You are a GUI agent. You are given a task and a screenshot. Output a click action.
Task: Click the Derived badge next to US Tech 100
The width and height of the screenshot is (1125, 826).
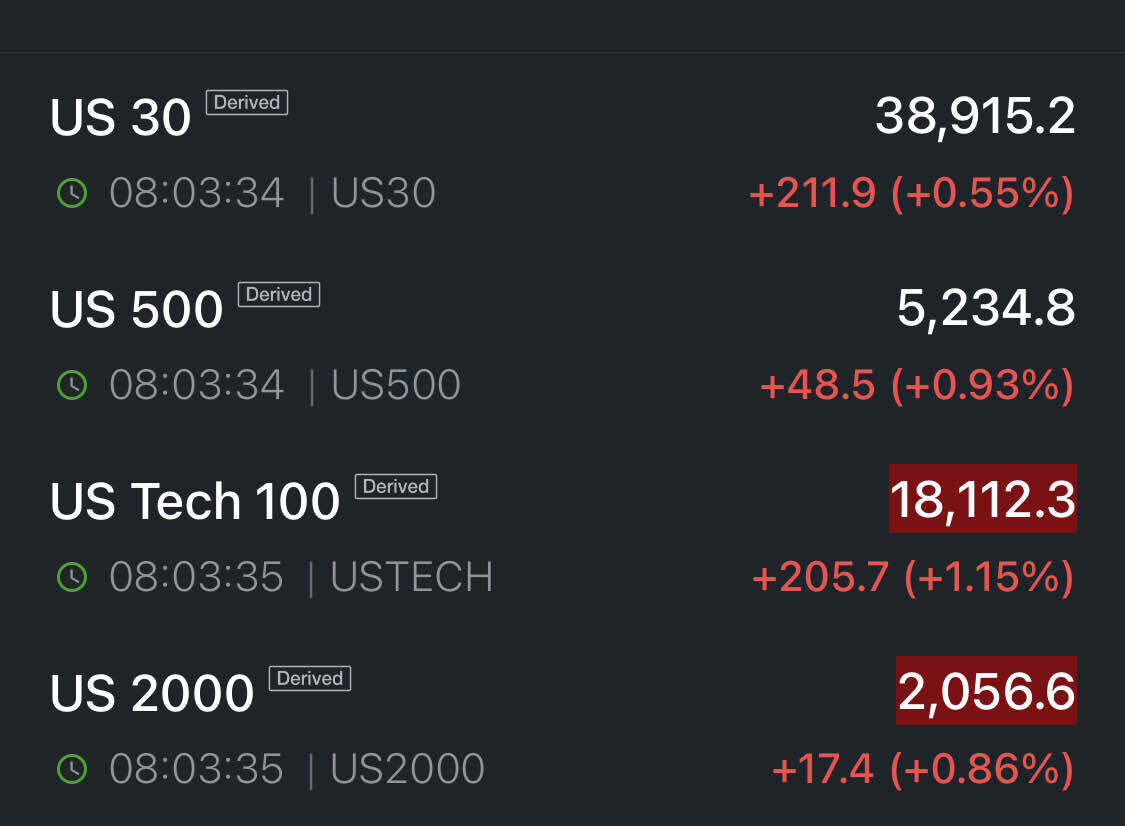click(396, 486)
